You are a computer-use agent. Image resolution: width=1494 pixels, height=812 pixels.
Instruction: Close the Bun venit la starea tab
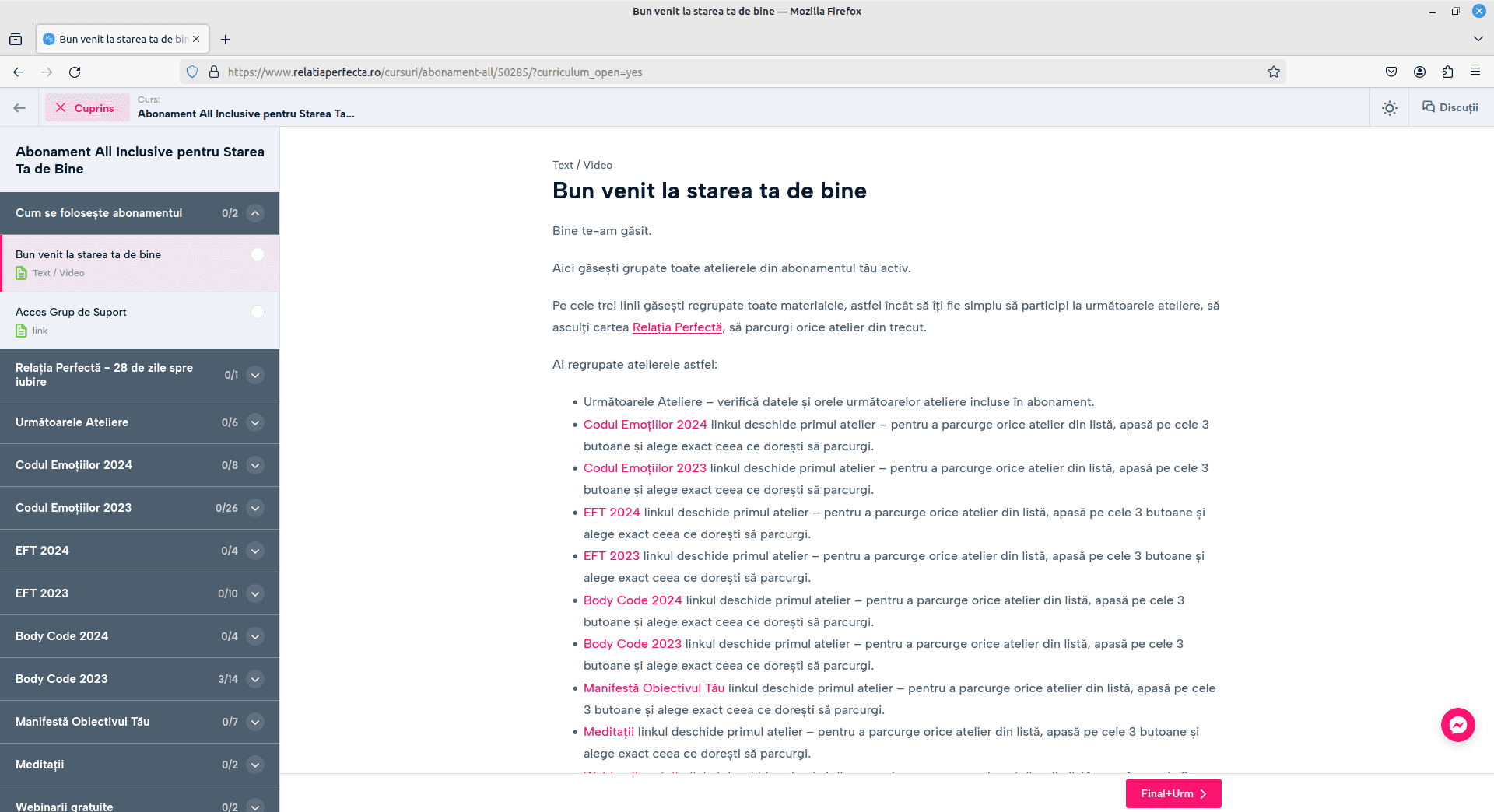[196, 39]
